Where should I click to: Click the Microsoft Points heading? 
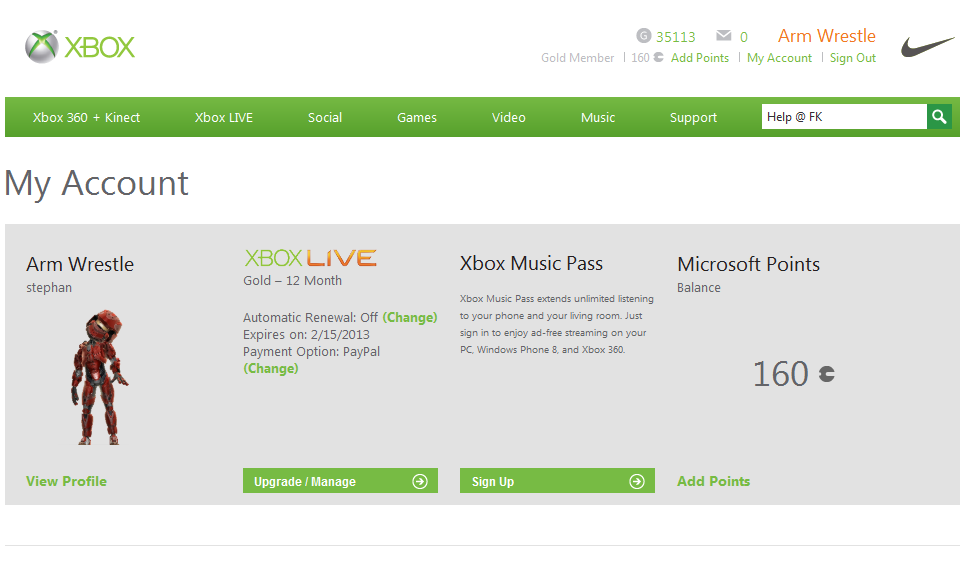(748, 264)
